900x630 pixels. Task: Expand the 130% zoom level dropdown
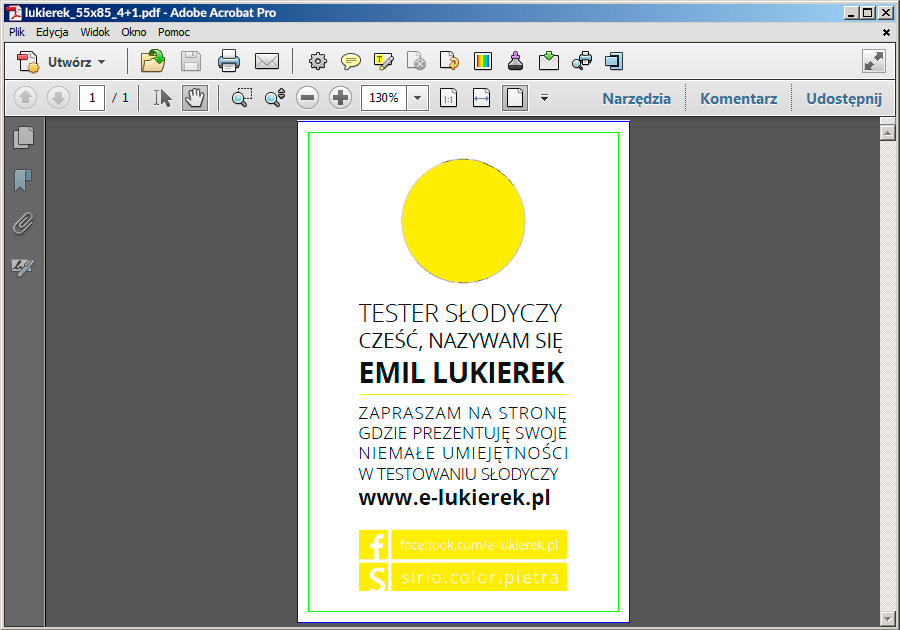[x=418, y=98]
